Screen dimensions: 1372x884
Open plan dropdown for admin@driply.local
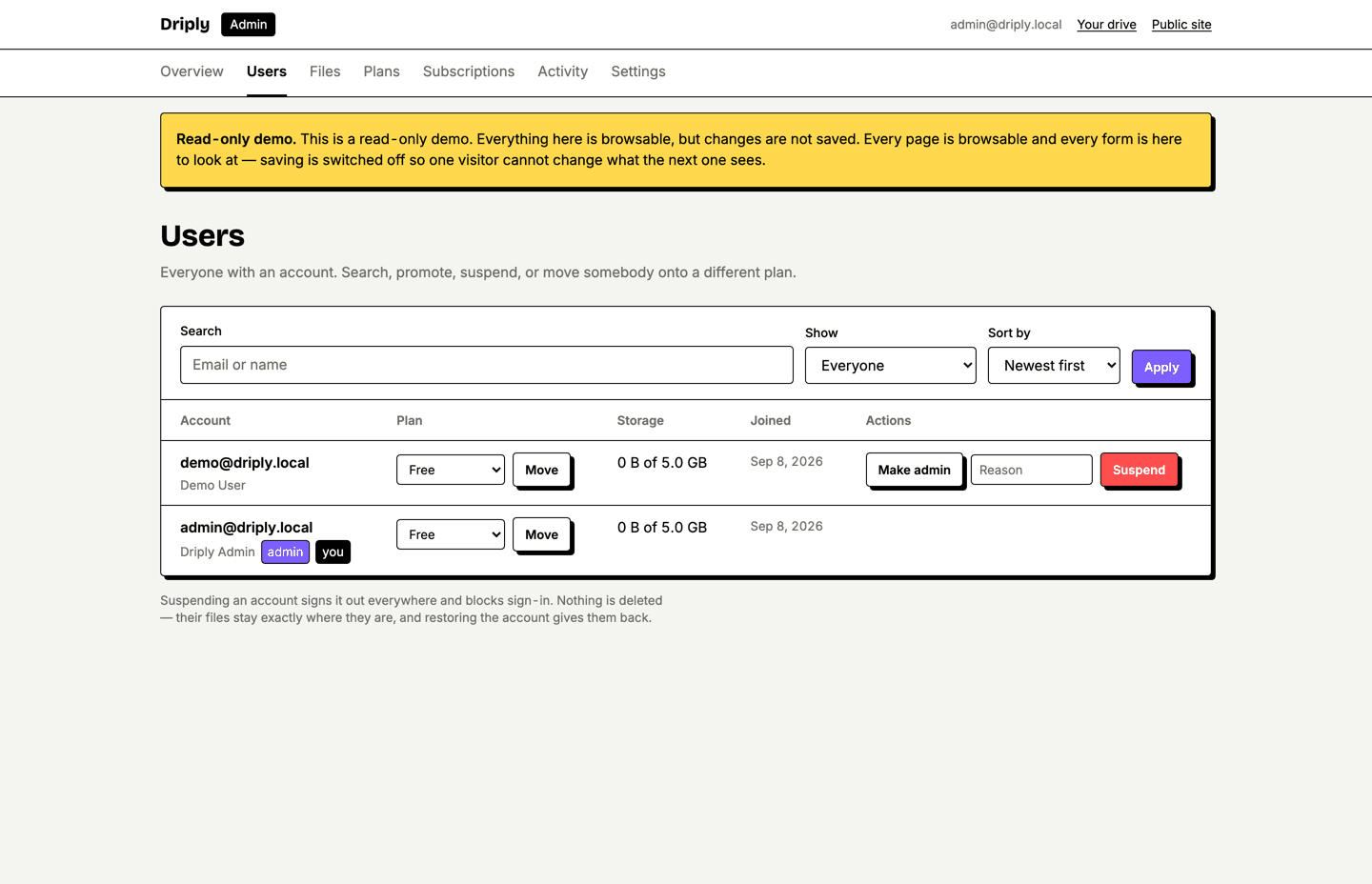pos(451,534)
